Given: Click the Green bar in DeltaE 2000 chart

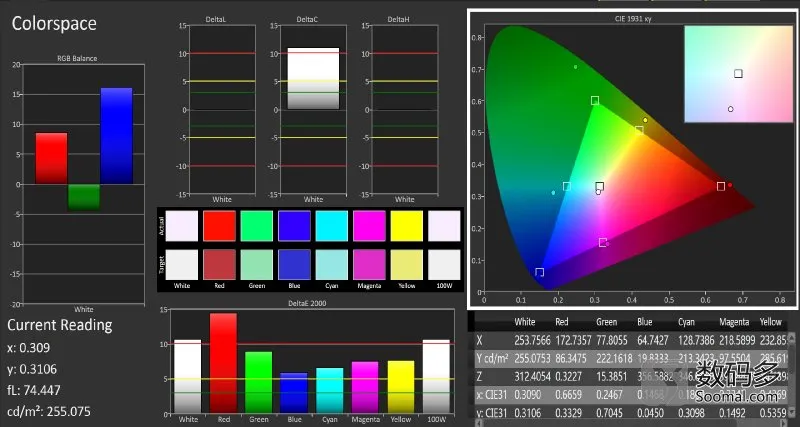Looking at the screenshot, I should click(259, 382).
